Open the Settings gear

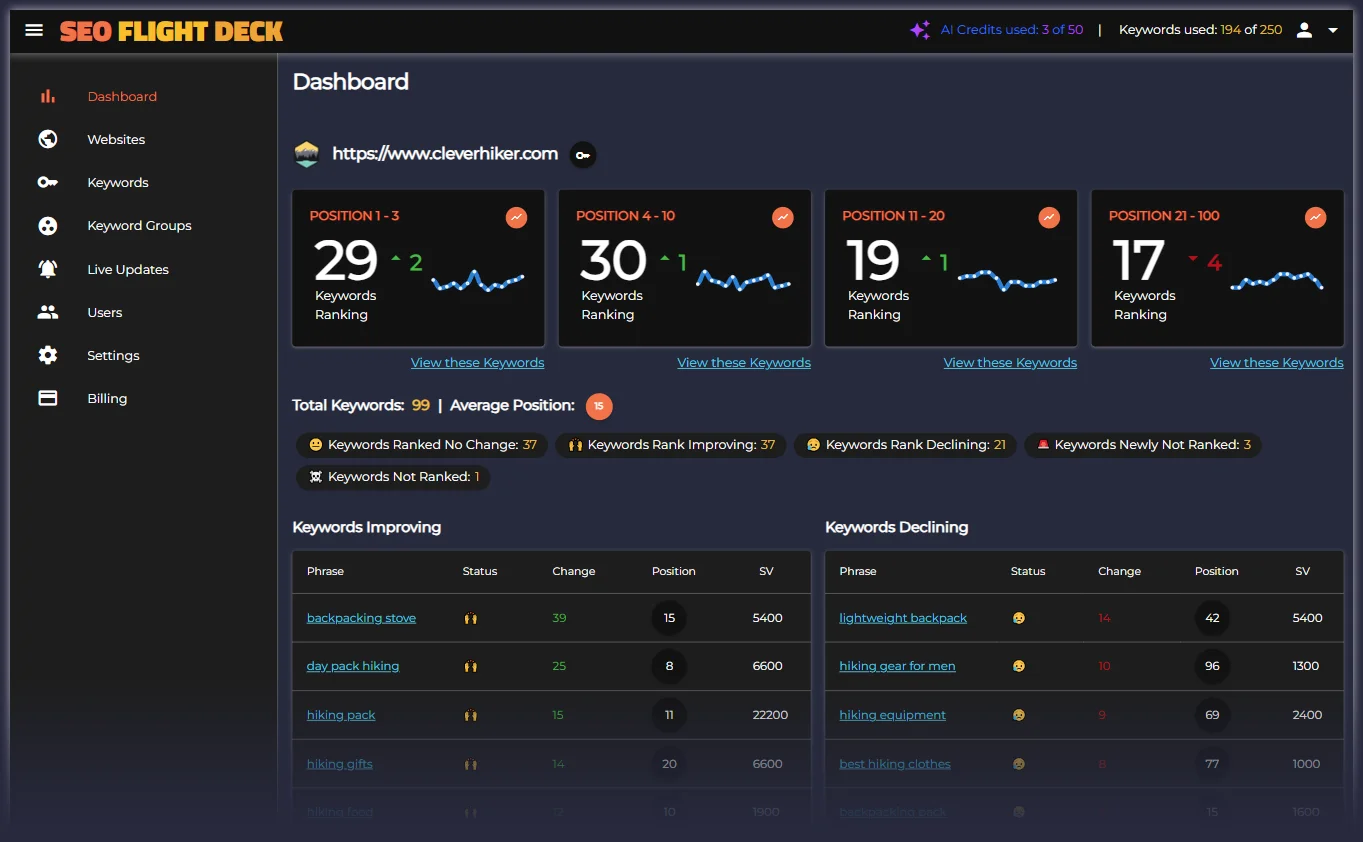pyautogui.click(x=47, y=355)
